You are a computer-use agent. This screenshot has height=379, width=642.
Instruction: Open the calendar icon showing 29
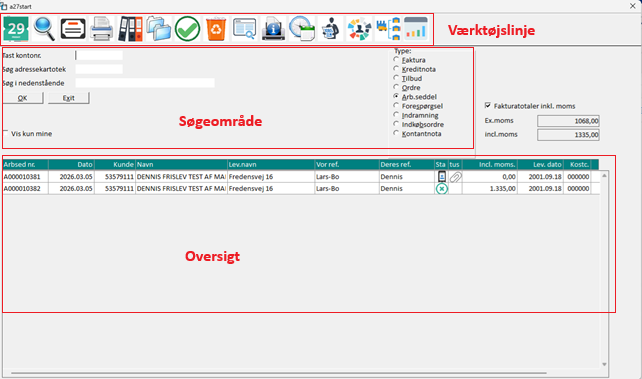point(16,29)
